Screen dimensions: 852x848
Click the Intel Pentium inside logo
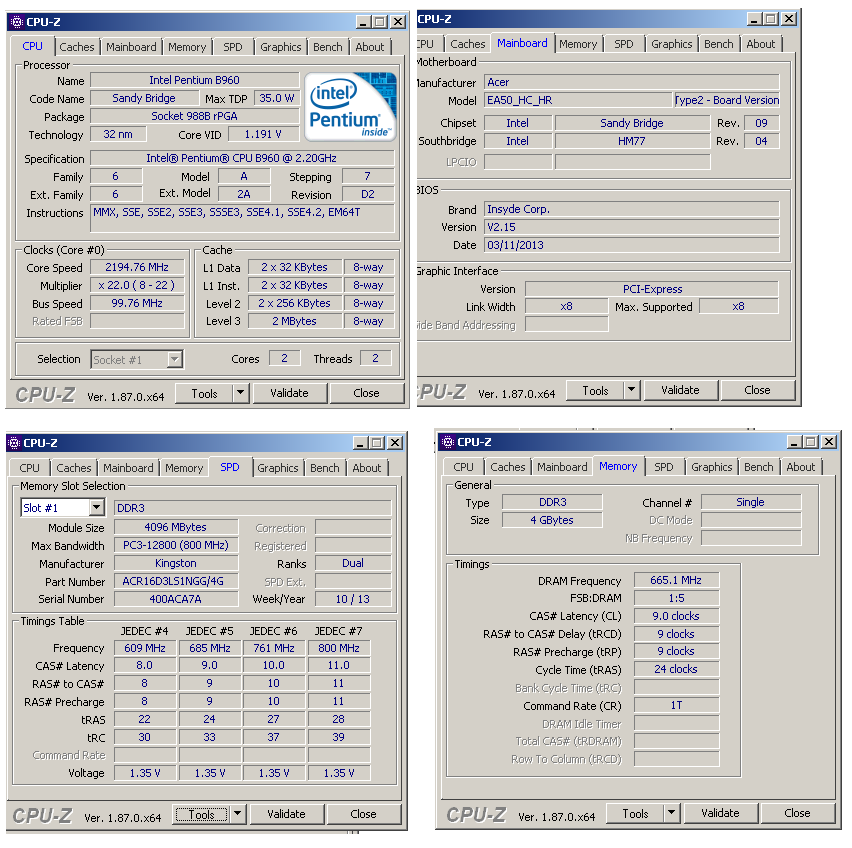(351, 106)
